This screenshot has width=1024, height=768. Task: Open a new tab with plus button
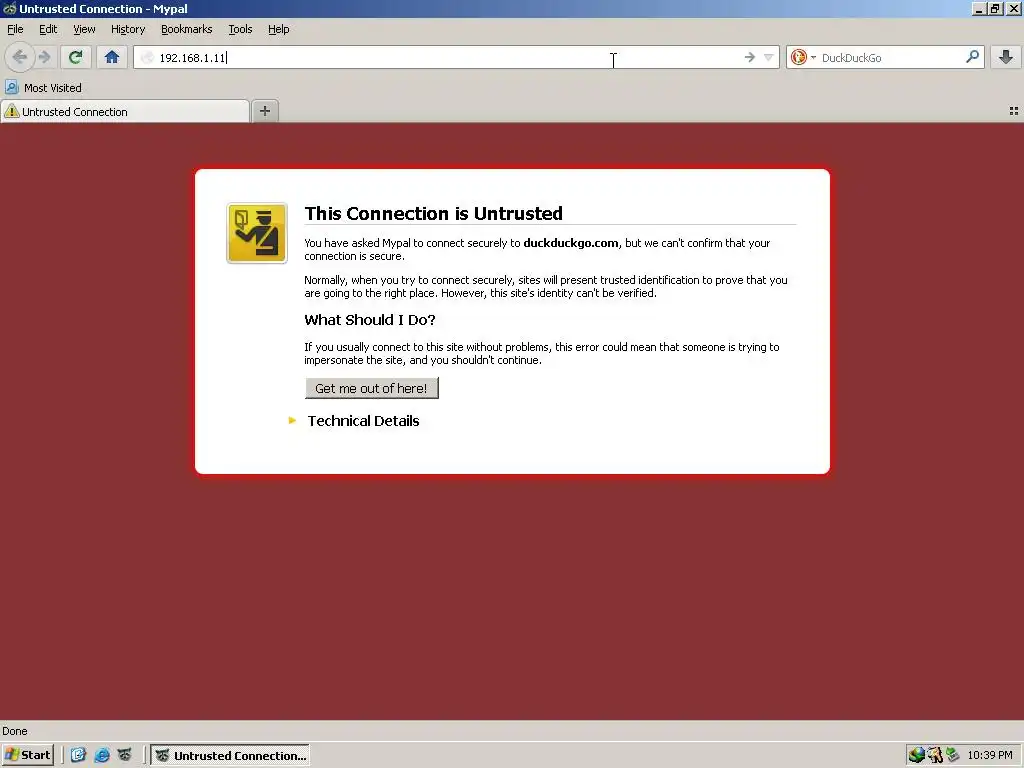(264, 111)
